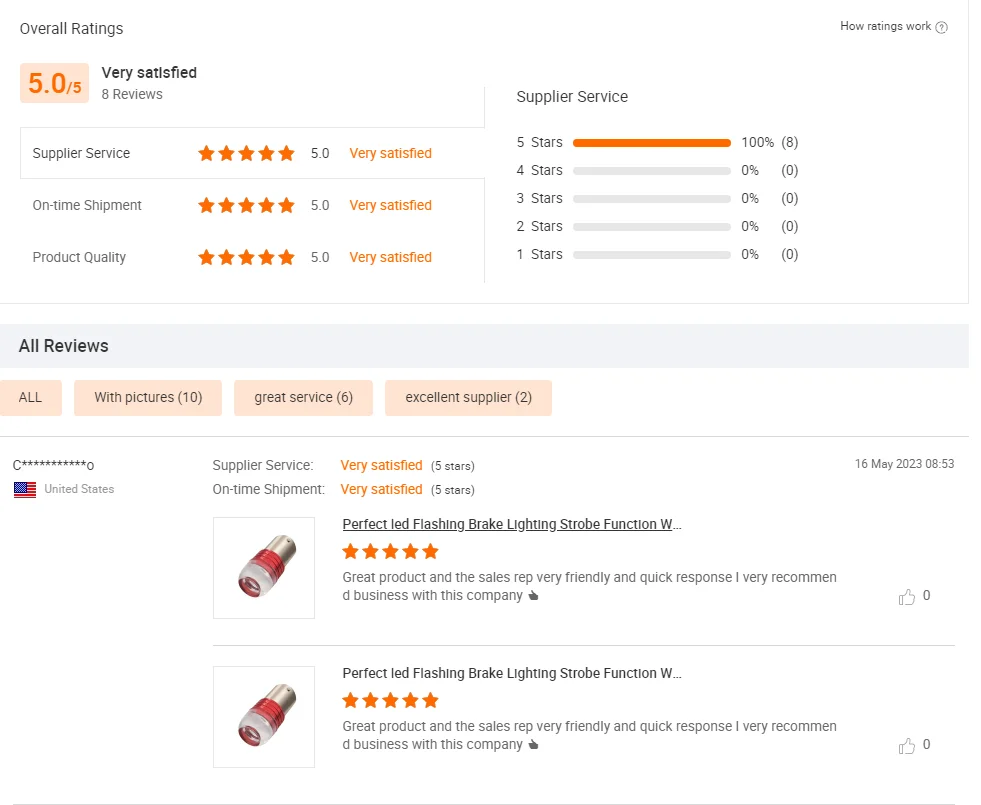
Task: Select the ALL reviews filter
Action: click(31, 397)
